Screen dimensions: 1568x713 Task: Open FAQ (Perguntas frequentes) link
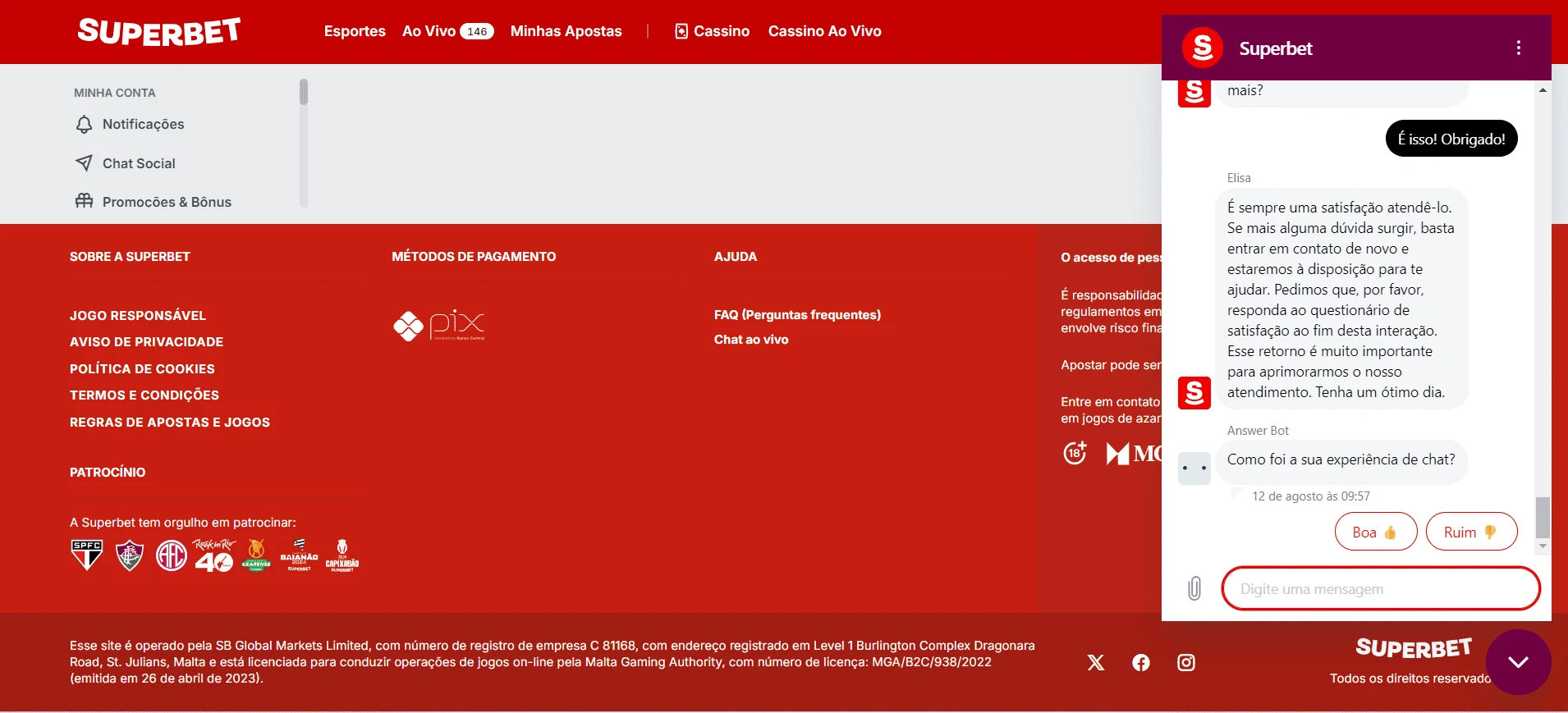(x=797, y=315)
